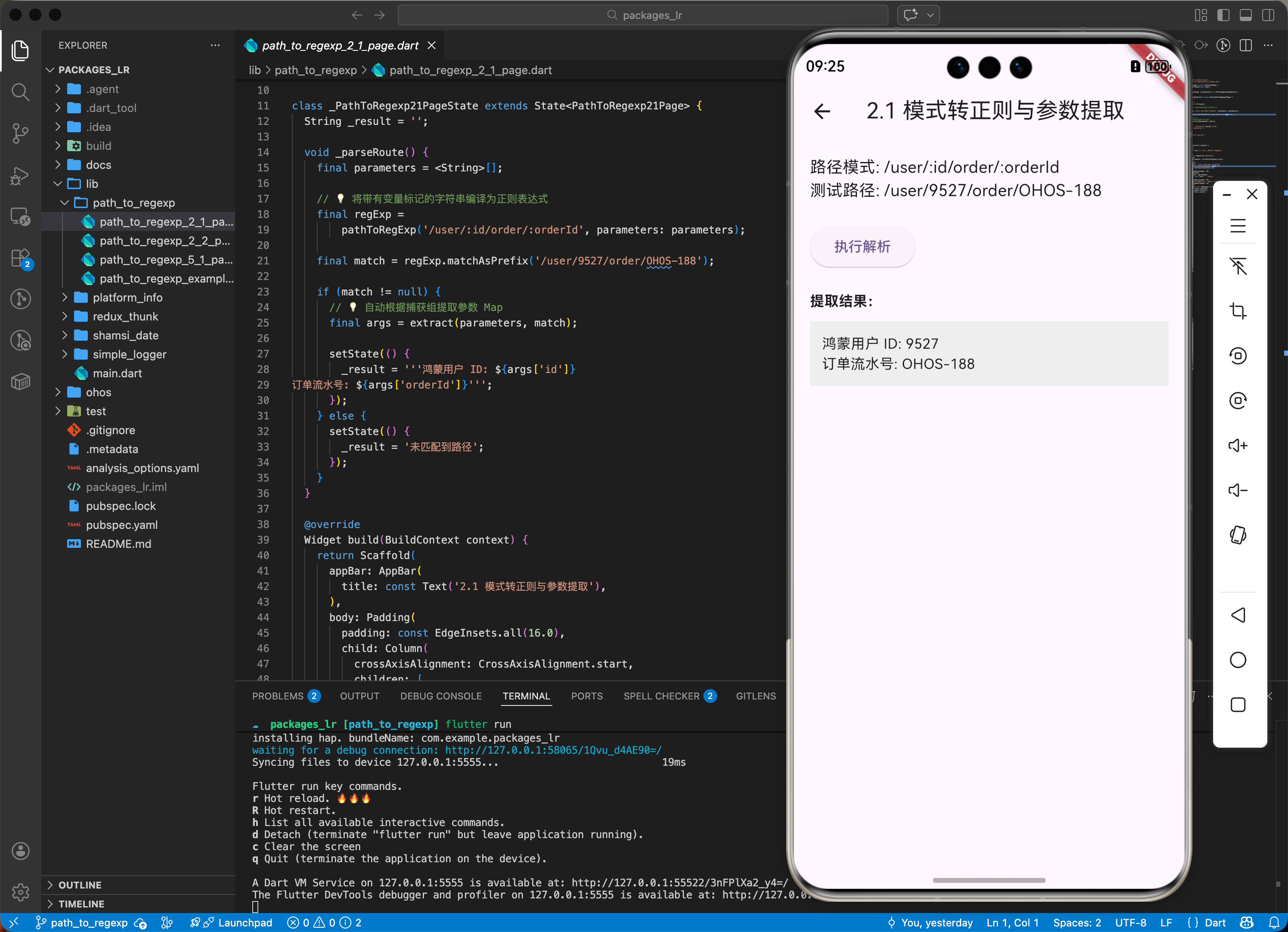Click the emulator volume up icon
Viewport: 1288px width, 932px height.
1238,445
